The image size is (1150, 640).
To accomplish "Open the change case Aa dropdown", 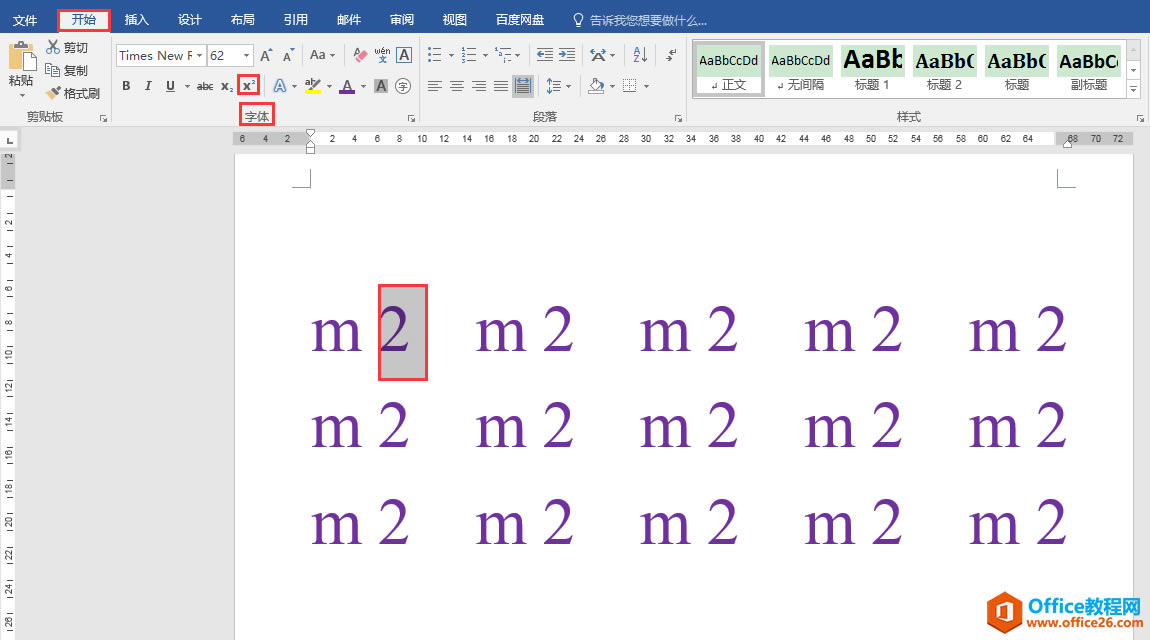I will coord(322,55).
